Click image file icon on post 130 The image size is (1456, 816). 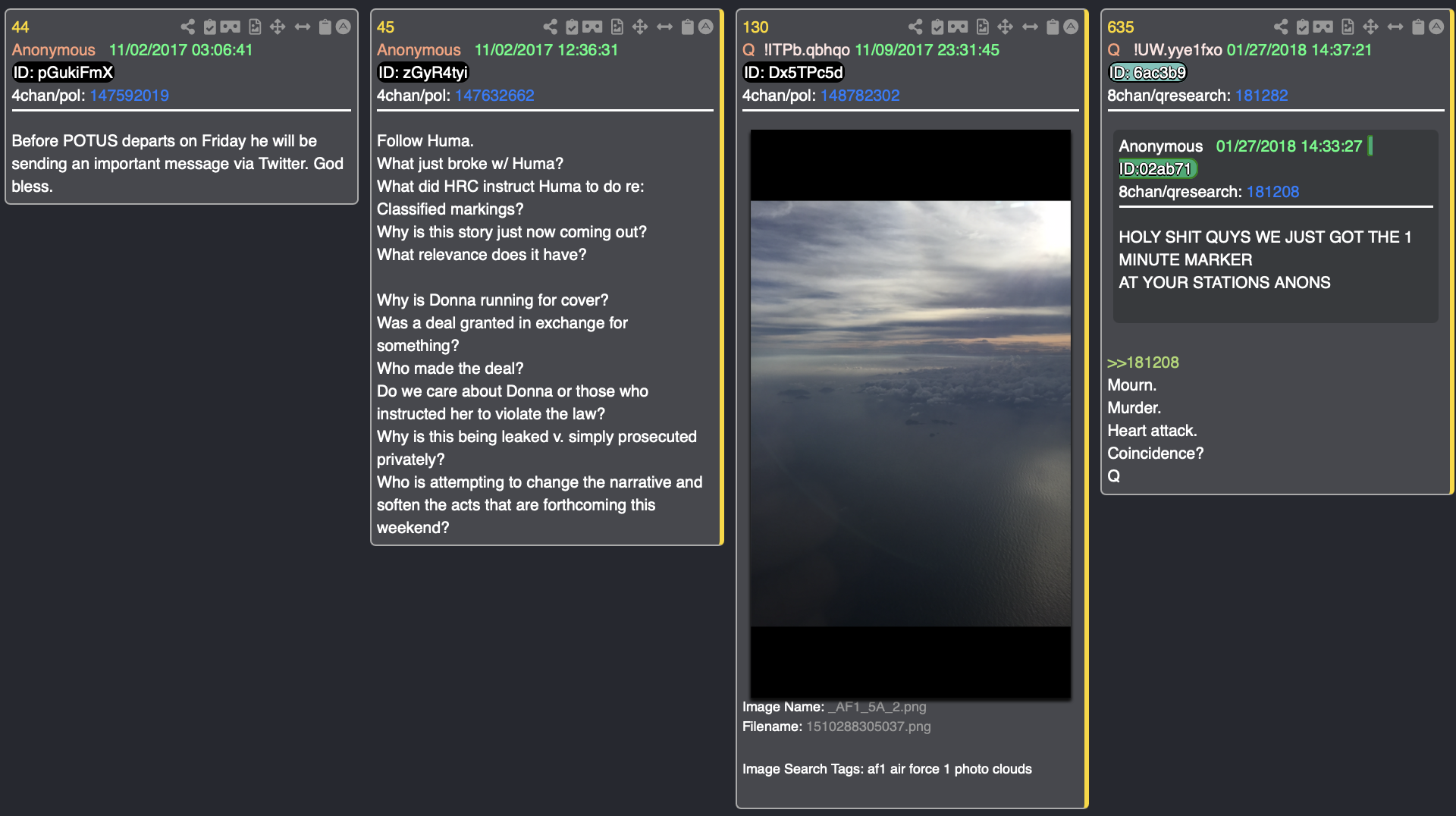pos(983,27)
